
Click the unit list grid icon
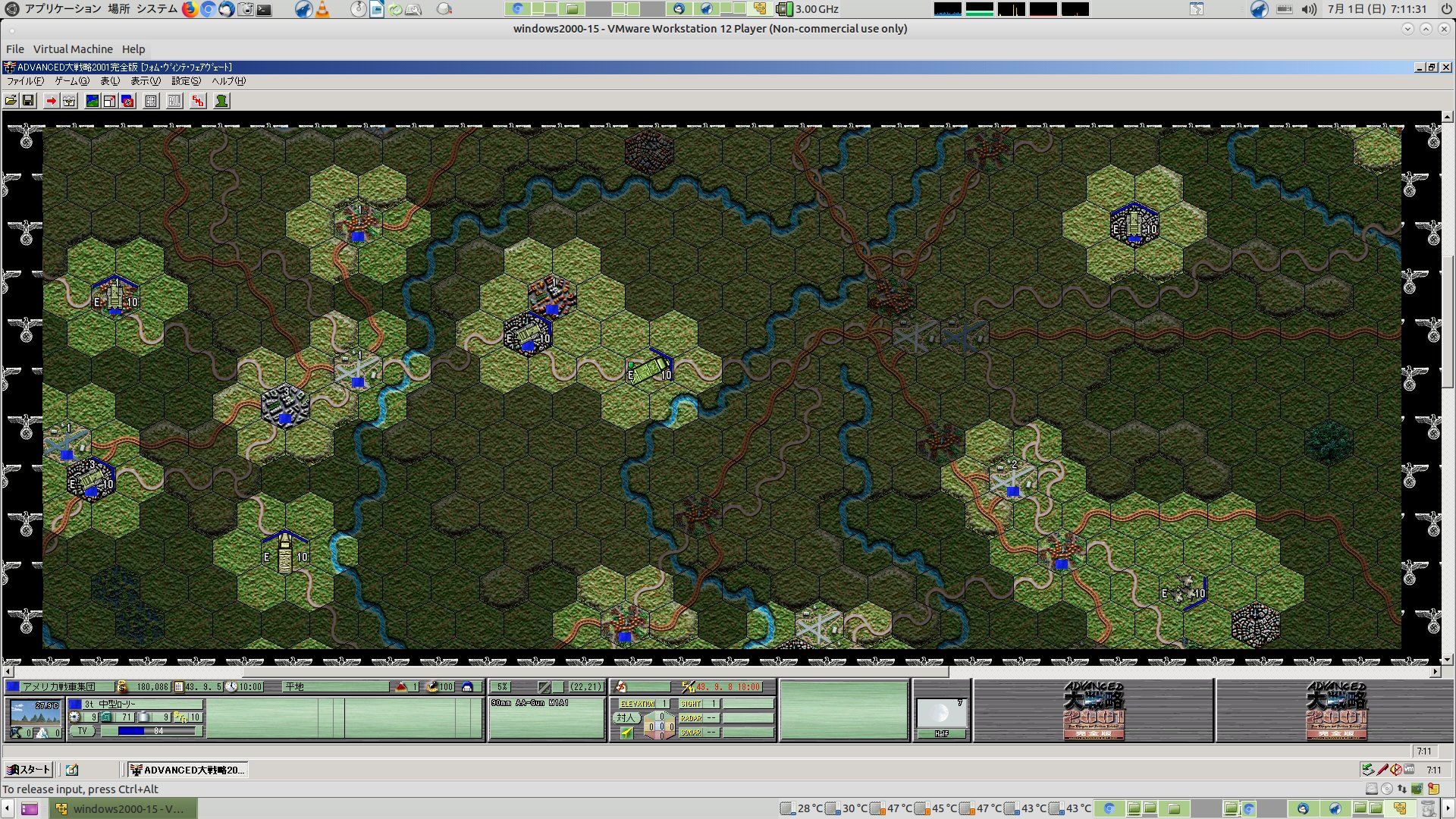[x=151, y=101]
